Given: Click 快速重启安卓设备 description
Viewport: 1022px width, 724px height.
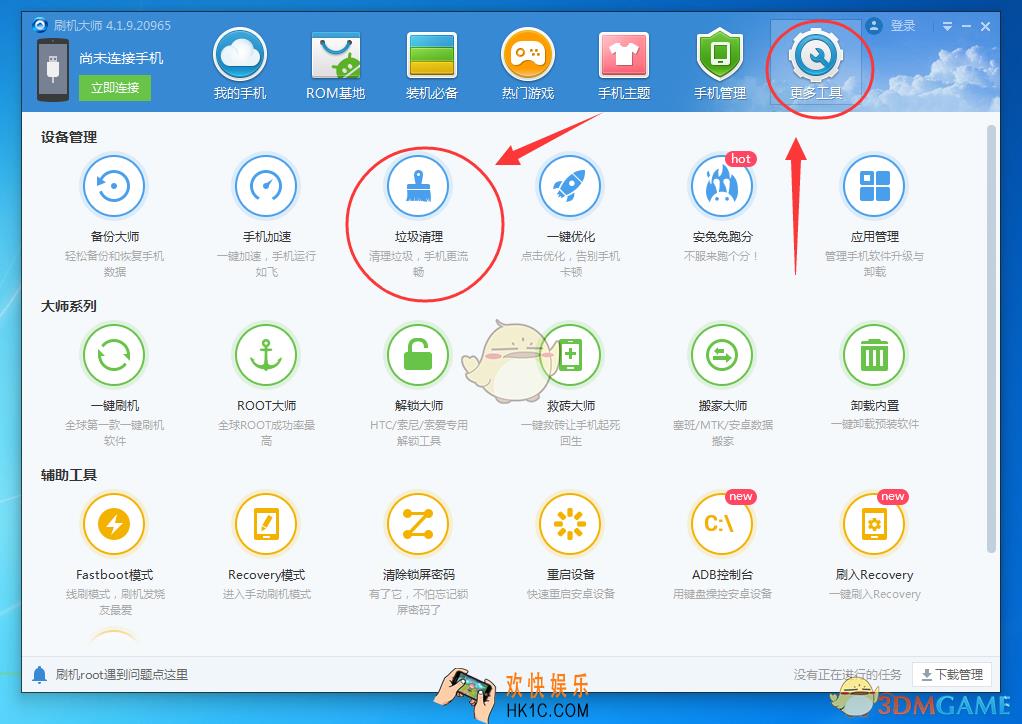Looking at the screenshot, I should 570,594.
